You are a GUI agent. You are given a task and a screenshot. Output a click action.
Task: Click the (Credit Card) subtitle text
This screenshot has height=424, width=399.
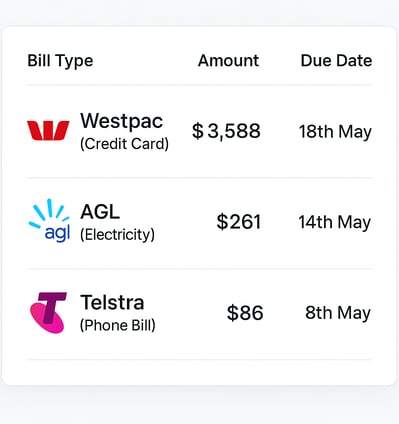coord(124,144)
